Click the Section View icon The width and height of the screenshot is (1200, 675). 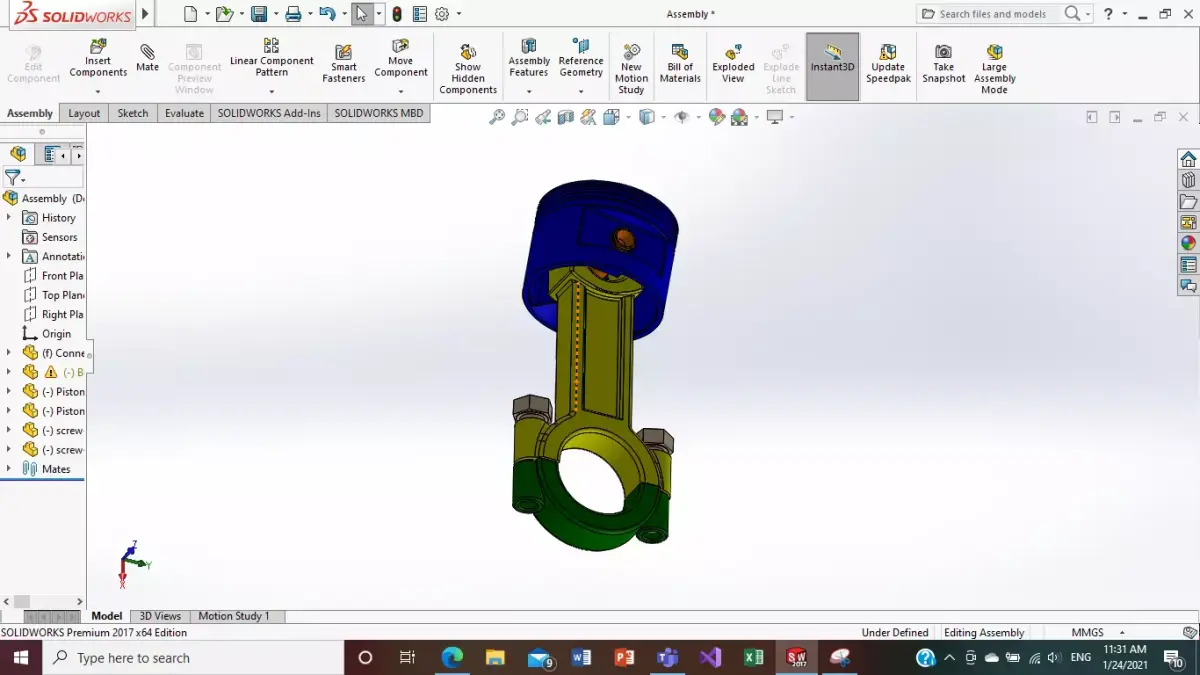click(567, 116)
